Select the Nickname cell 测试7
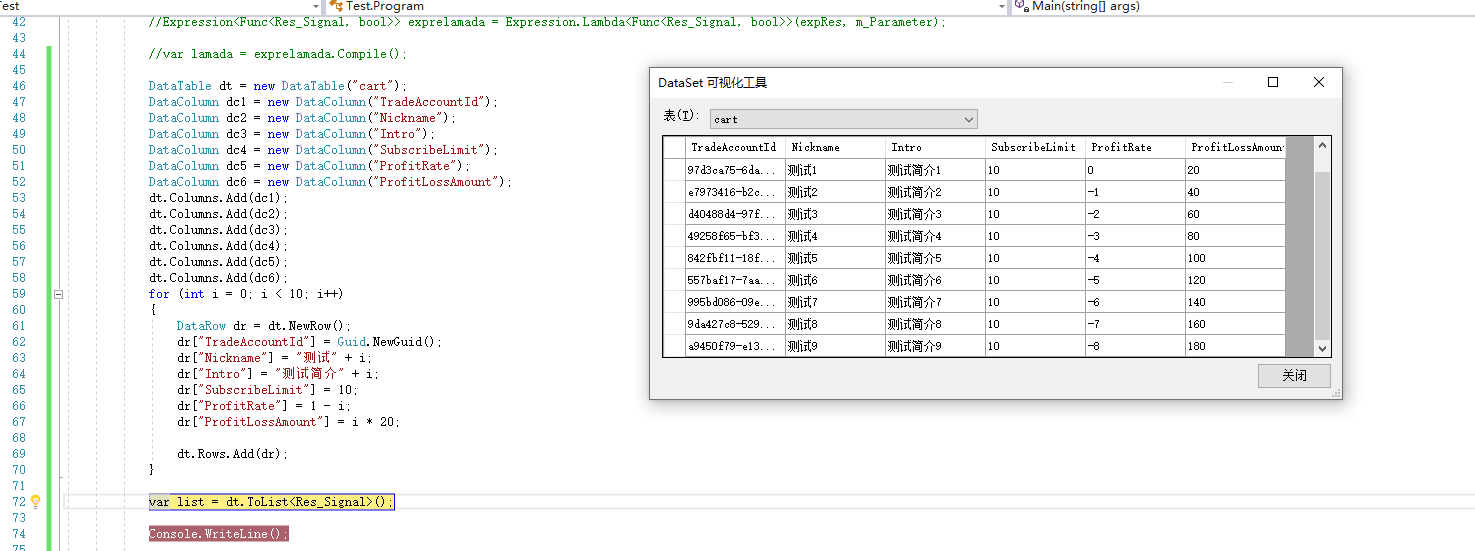This screenshot has width=1475, height=551. tap(835, 302)
